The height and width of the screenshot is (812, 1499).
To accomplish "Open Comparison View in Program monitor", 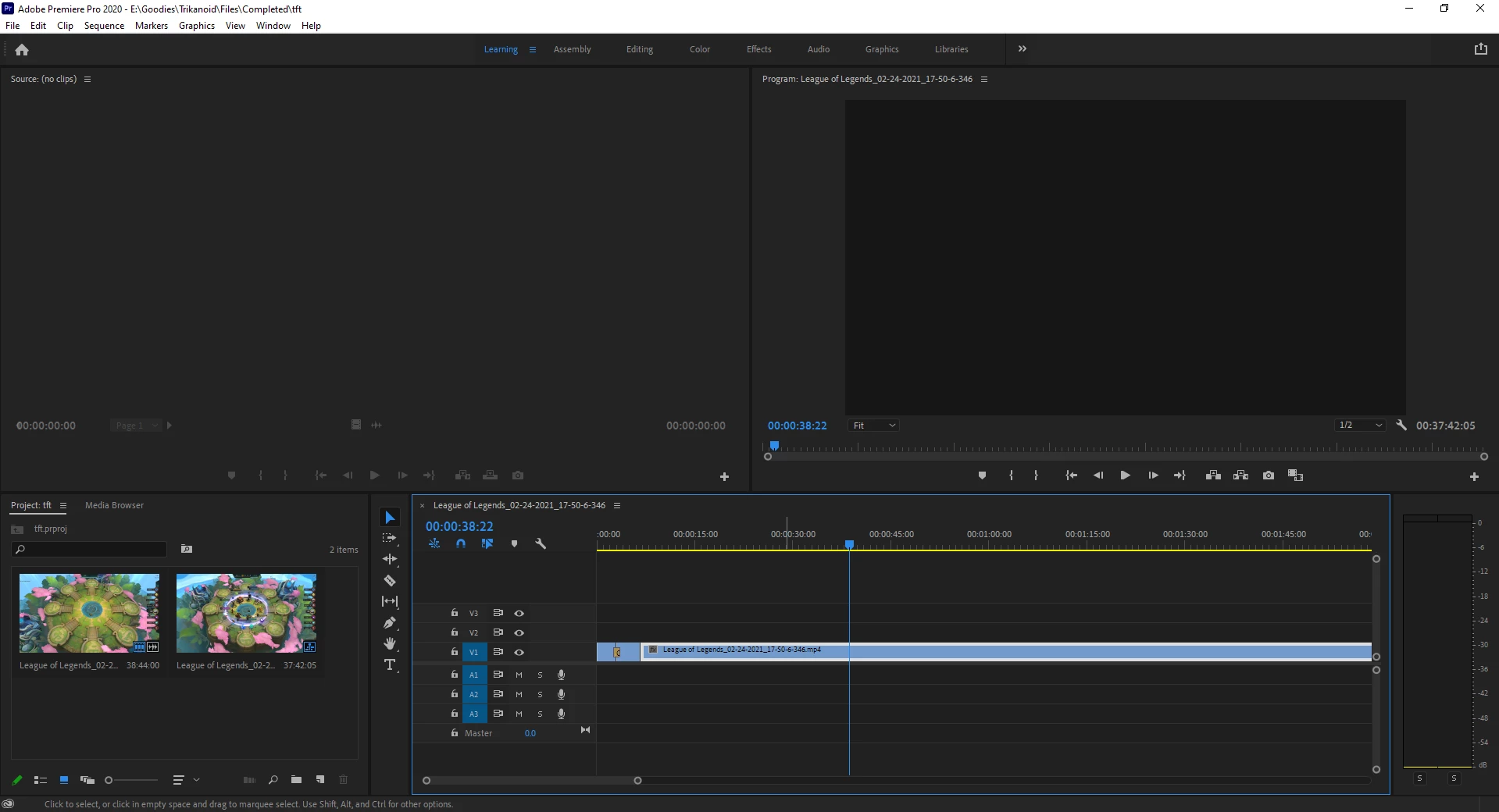I will pyautogui.click(x=1295, y=475).
